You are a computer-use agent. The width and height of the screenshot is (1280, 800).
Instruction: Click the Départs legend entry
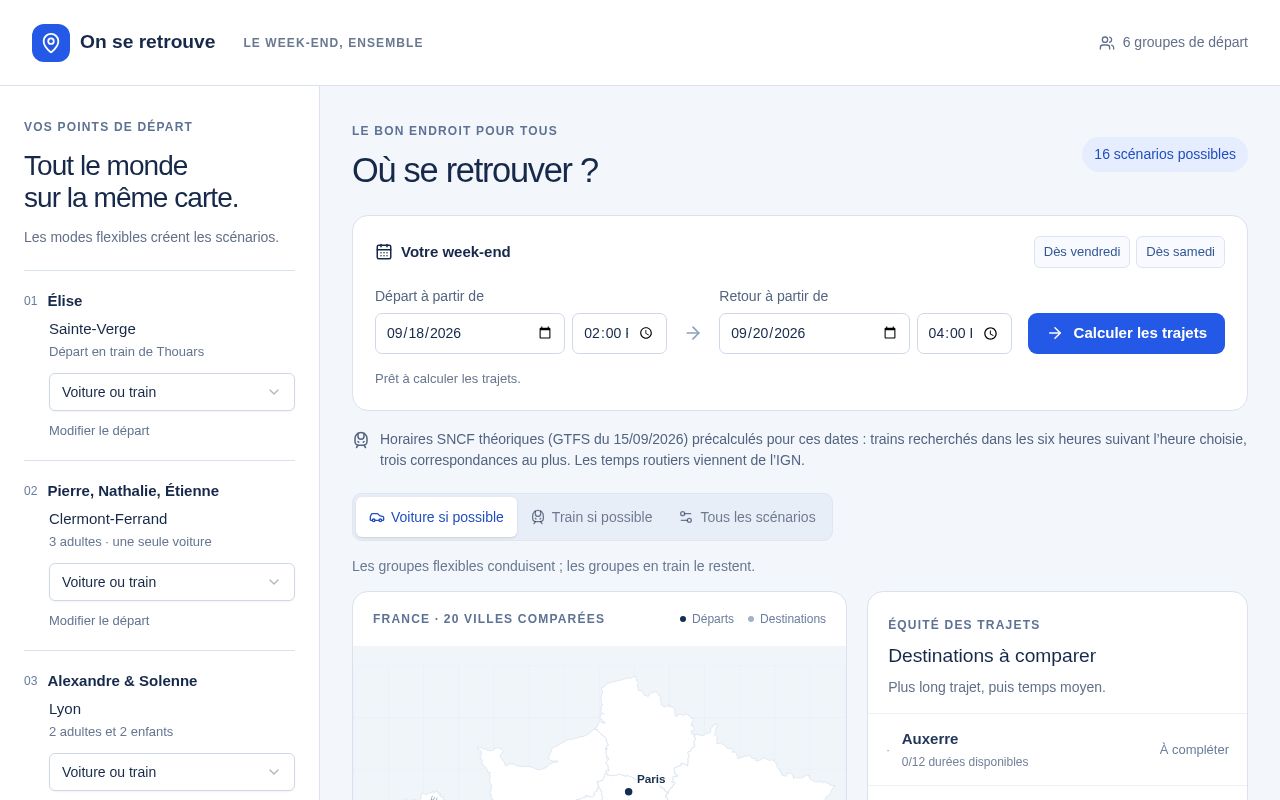[706, 619]
